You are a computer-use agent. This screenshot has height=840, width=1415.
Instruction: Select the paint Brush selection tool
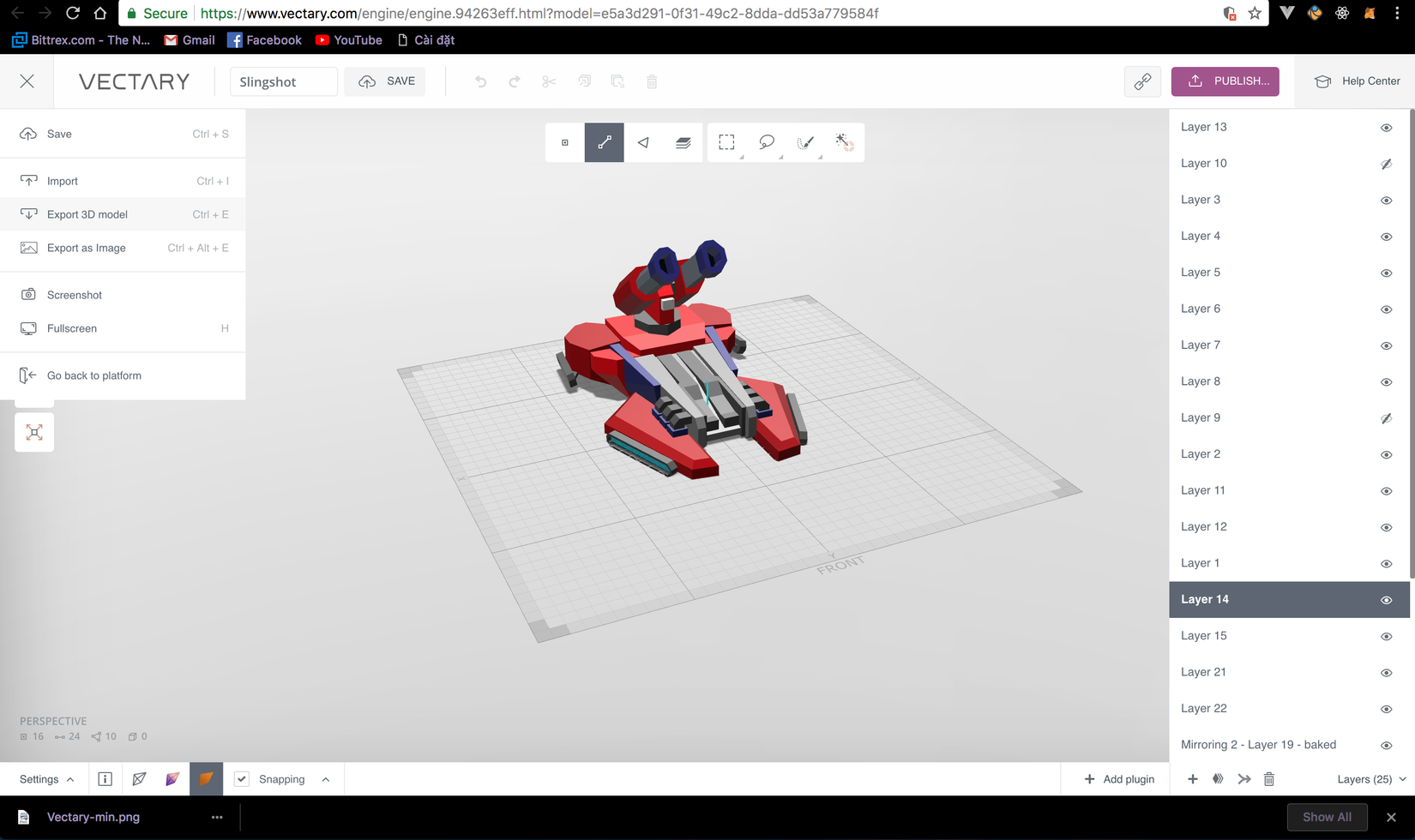tap(805, 142)
